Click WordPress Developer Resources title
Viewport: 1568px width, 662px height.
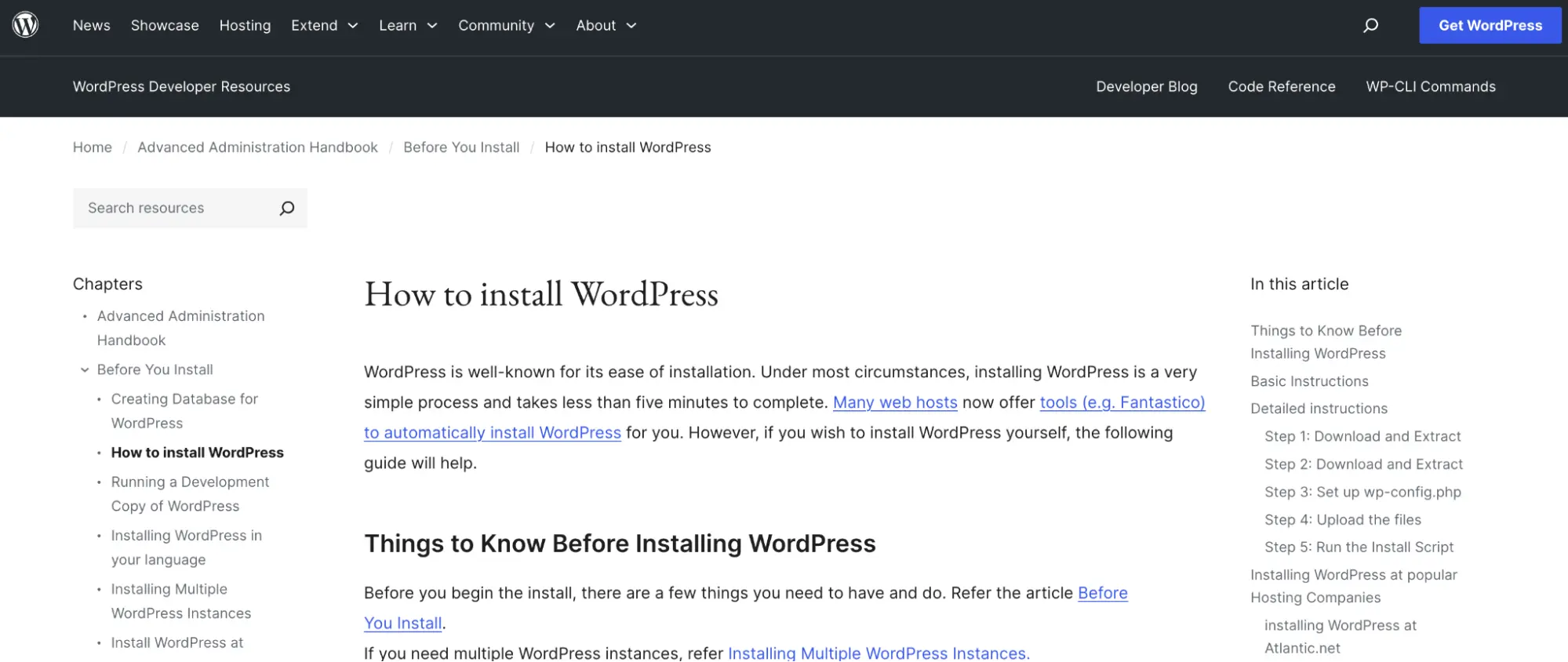181,86
